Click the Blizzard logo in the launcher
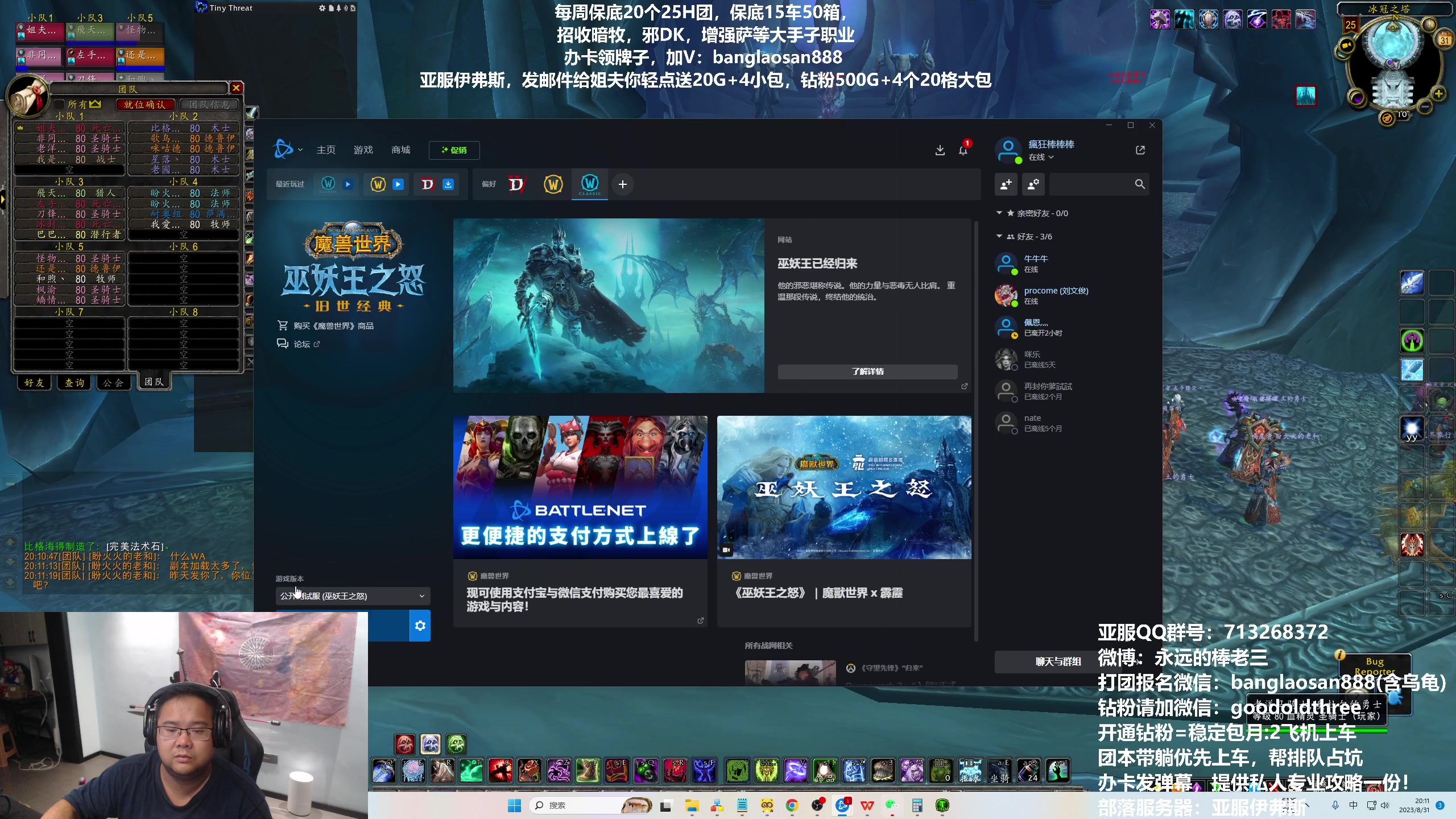 tap(284, 149)
